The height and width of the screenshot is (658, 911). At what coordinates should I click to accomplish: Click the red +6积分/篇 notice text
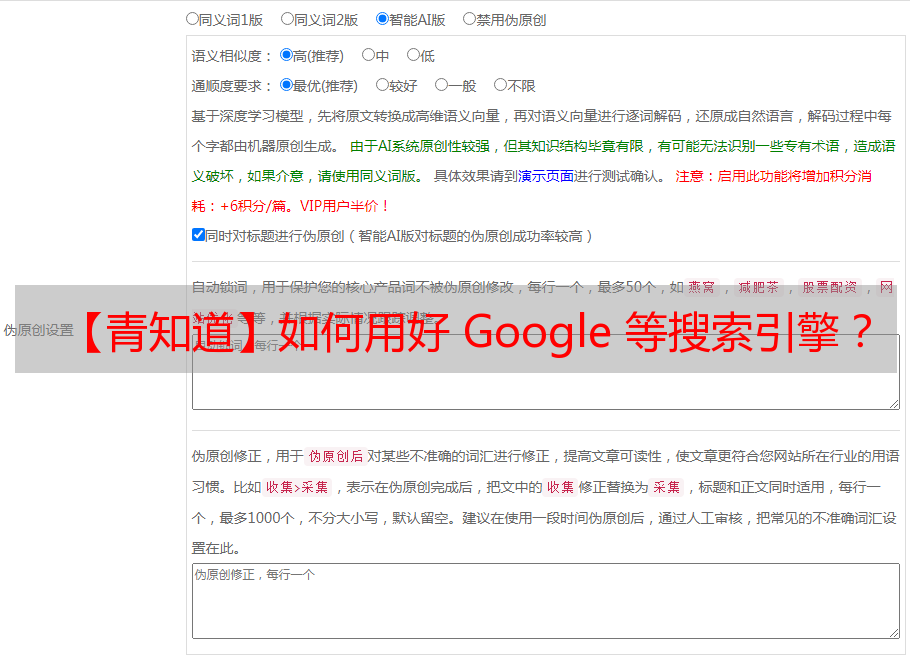(x=252, y=206)
